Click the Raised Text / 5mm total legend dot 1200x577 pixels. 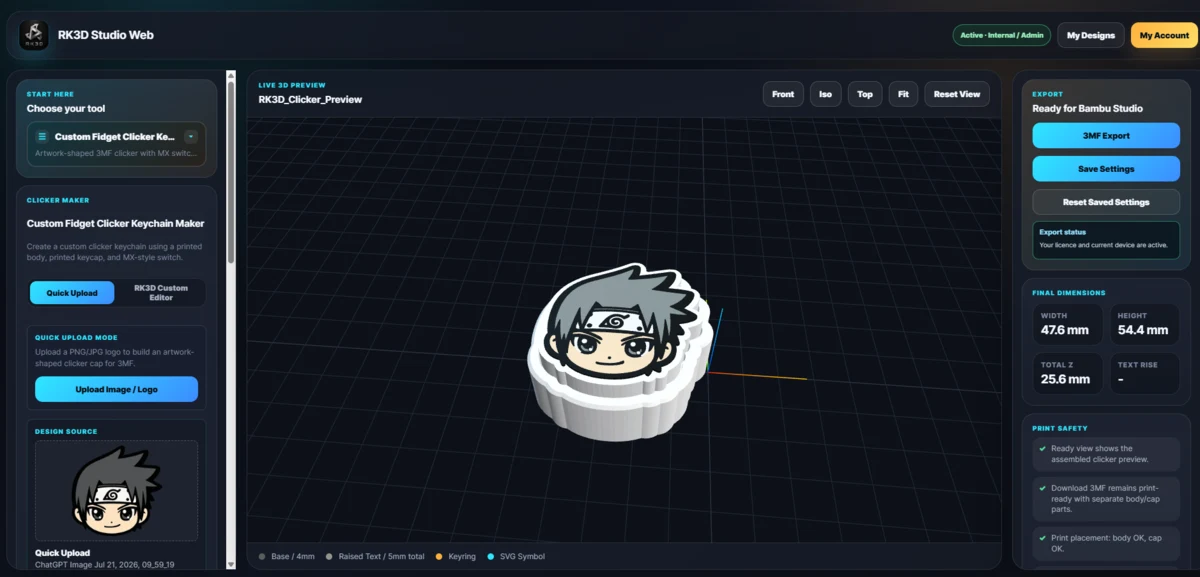click(x=329, y=556)
